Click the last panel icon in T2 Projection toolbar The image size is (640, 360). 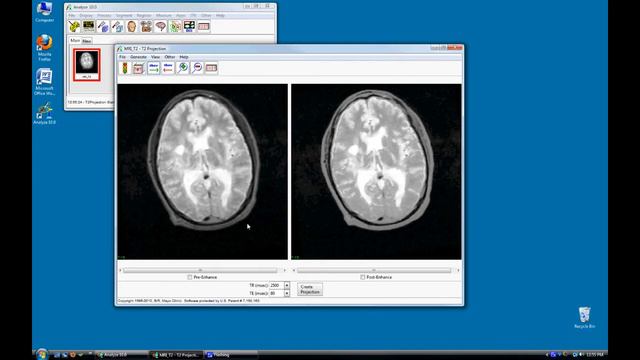[211, 68]
